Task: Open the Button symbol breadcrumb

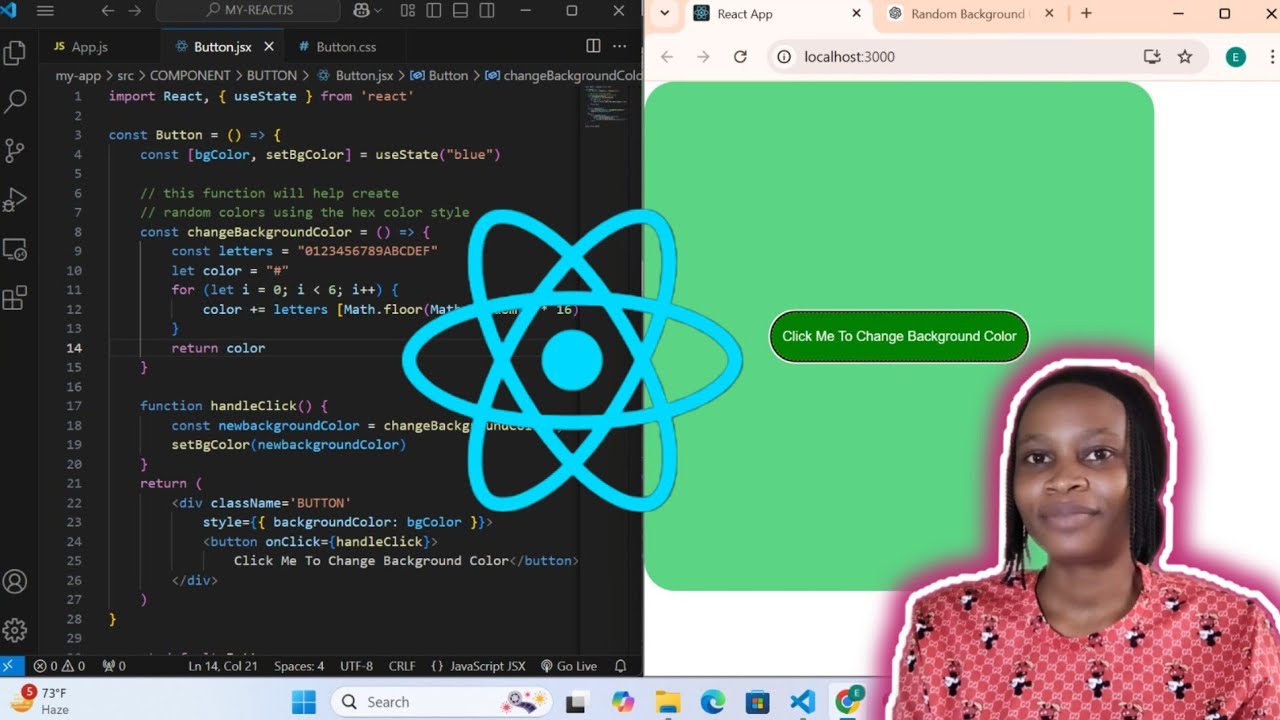Action: 439,75
